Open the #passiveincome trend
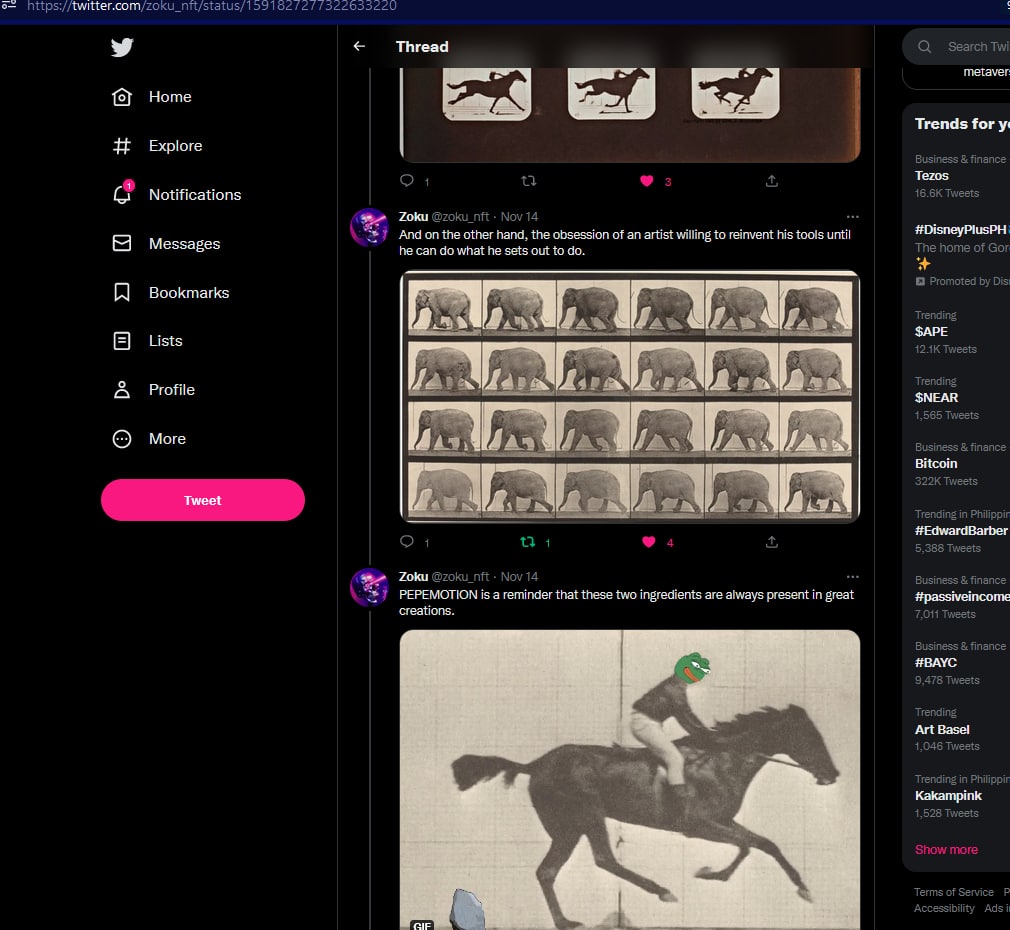The image size is (1010, 930). [962, 596]
